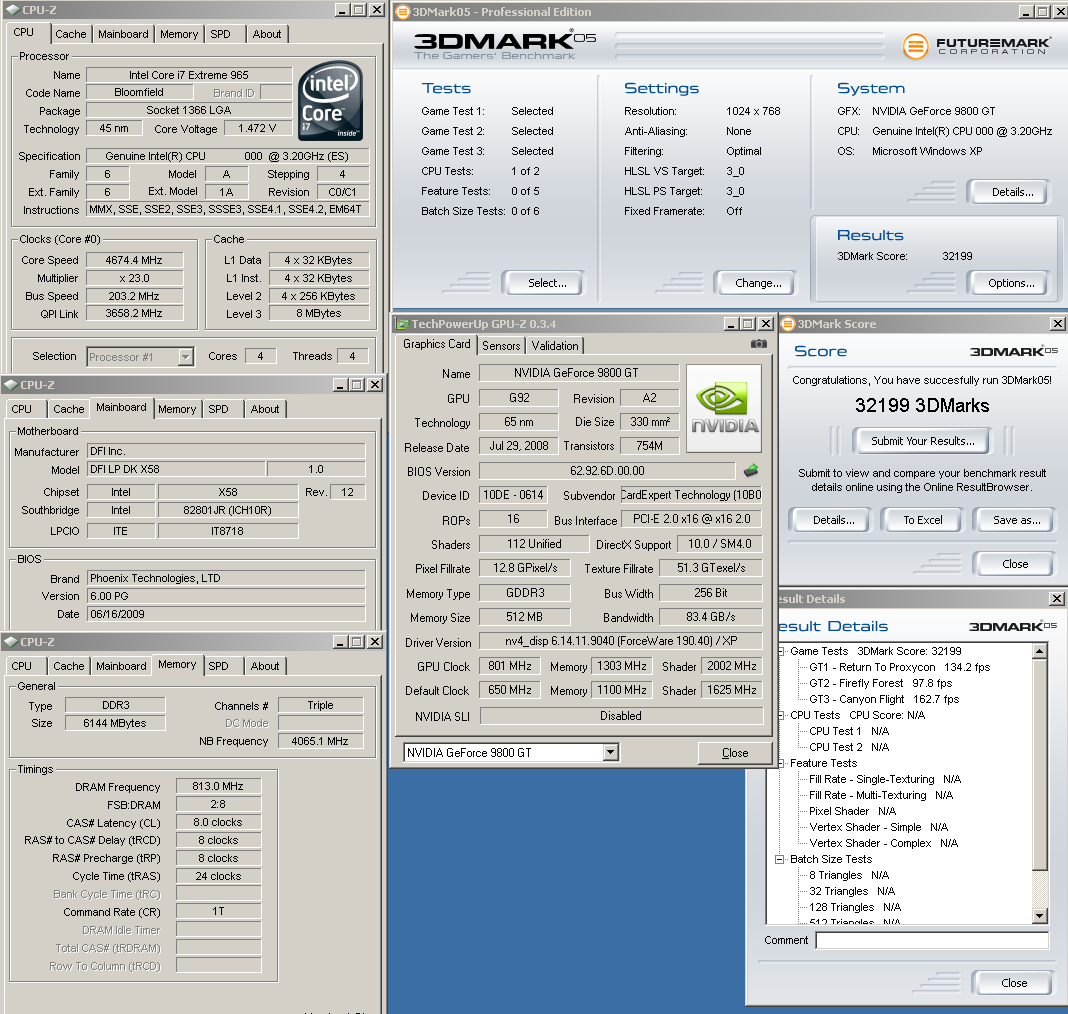Select 128 Triangles row

pyautogui.click(x=854, y=907)
